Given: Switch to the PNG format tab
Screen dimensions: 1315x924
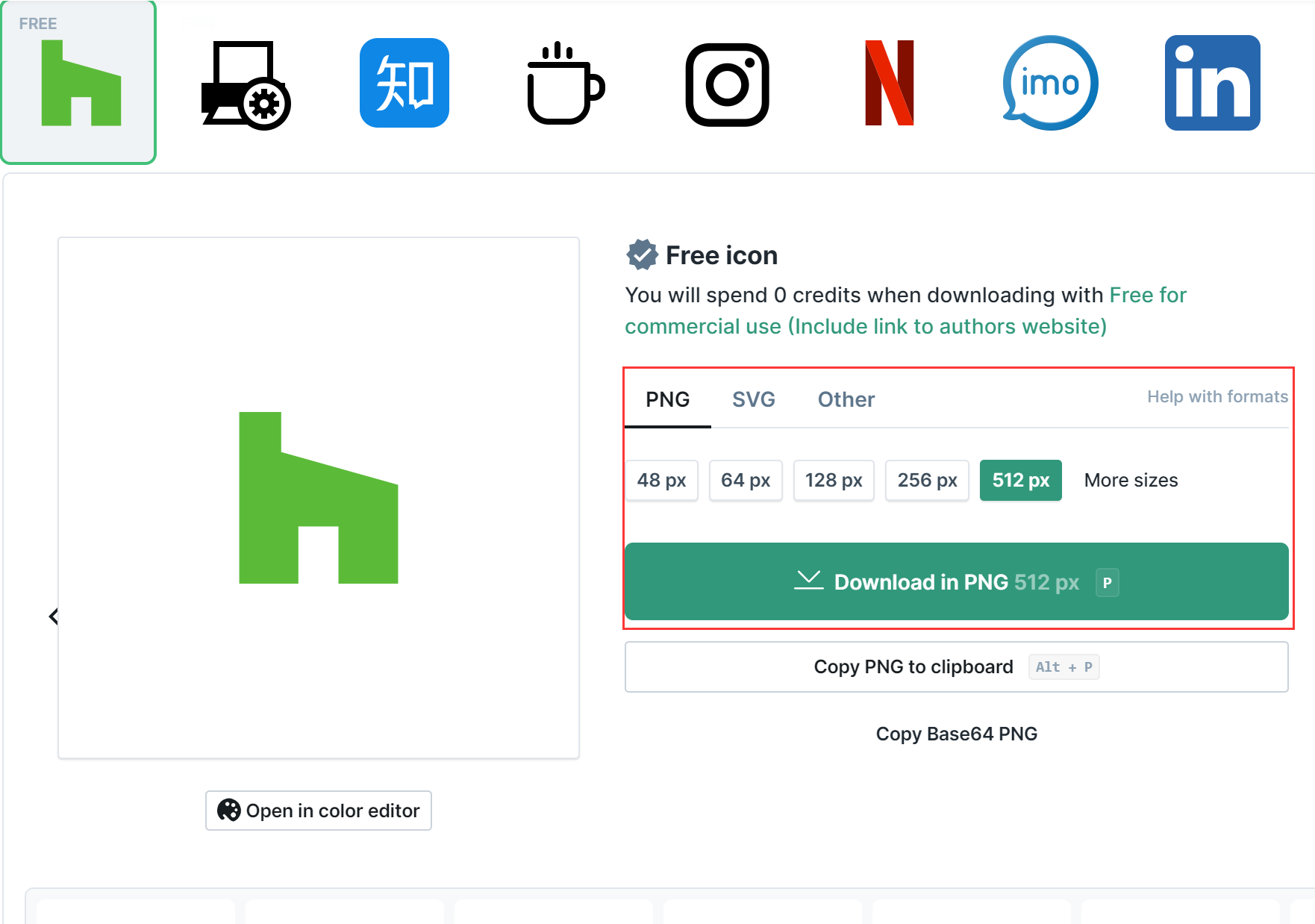Looking at the screenshot, I should tap(668, 400).
